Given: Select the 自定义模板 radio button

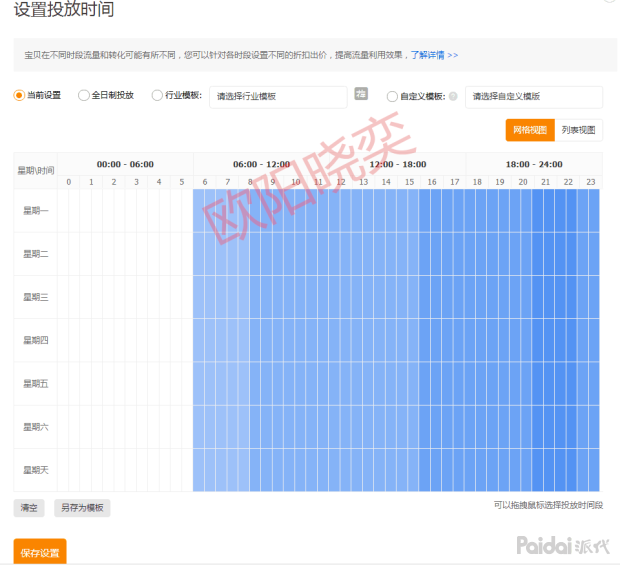Looking at the screenshot, I should [392, 96].
